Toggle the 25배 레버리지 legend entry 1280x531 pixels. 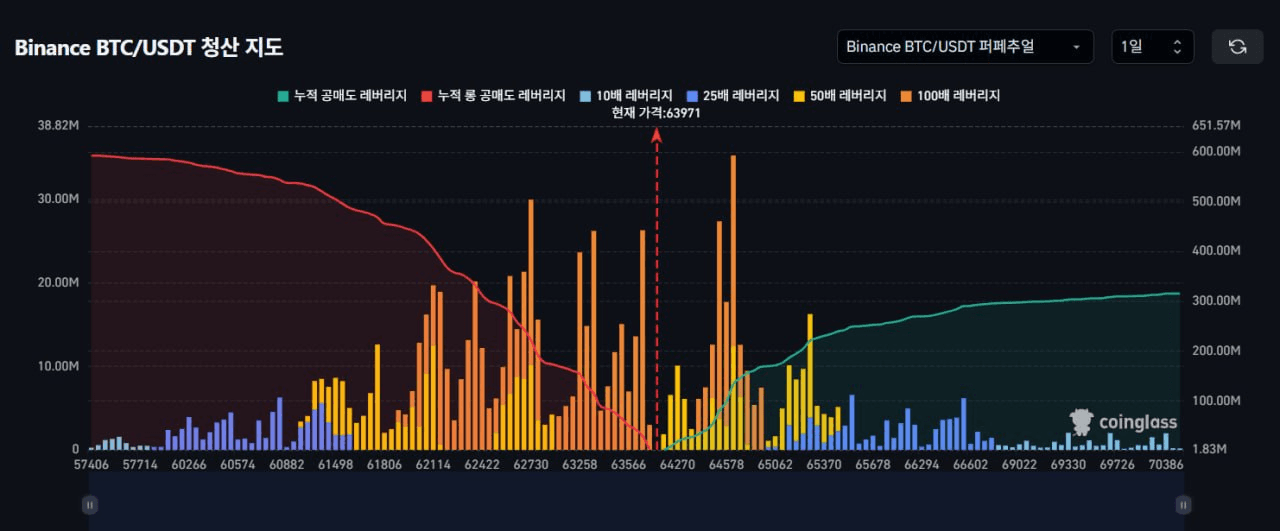pos(733,96)
